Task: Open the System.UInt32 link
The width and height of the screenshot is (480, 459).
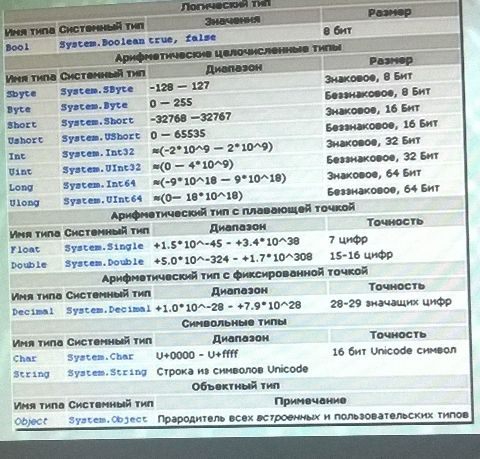Action: pyautogui.click(x=102, y=168)
